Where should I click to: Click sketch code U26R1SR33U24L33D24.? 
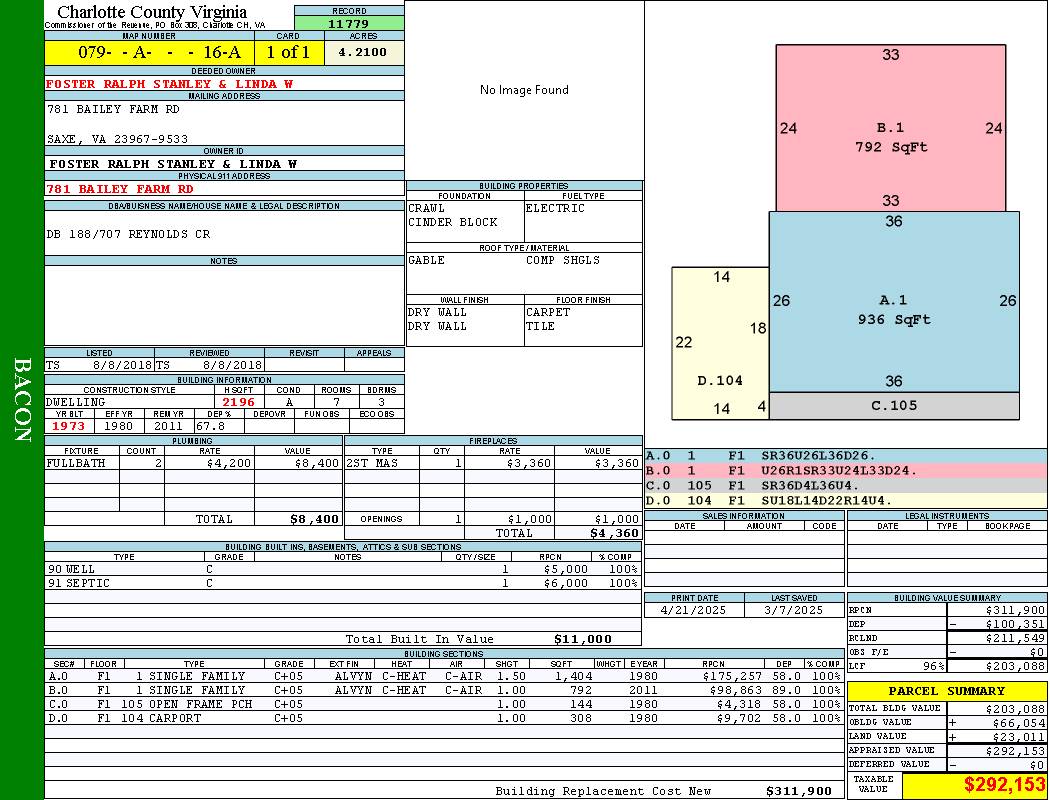pyautogui.click(x=839, y=471)
